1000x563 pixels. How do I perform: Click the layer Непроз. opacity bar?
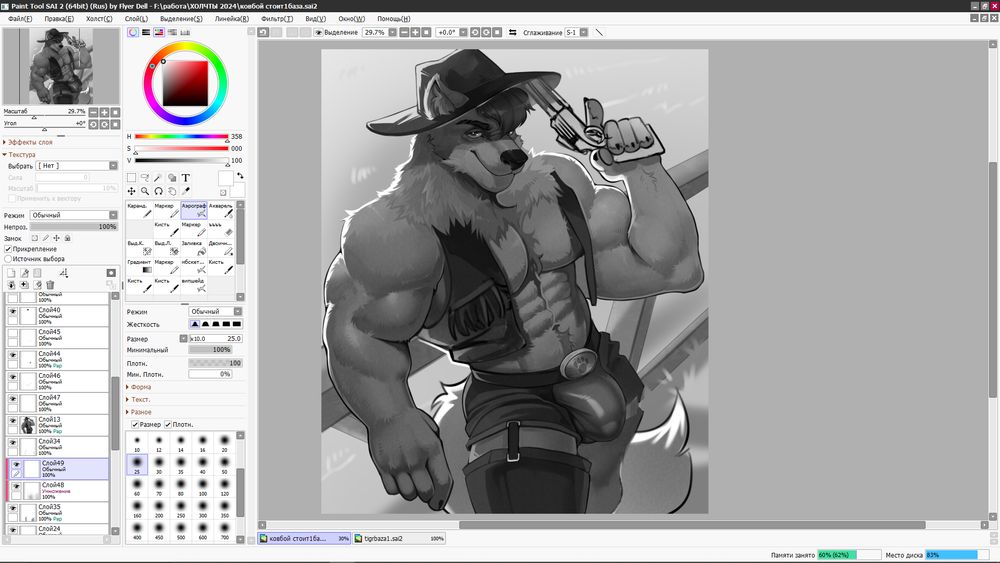[74, 226]
